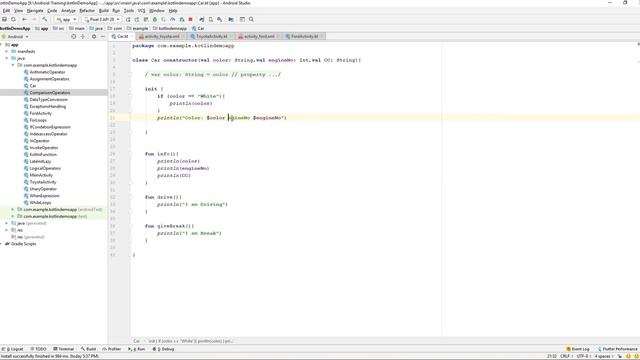This screenshot has height=360, width=640.
Task: Open the Edit menu
Action: tap(6, 11)
